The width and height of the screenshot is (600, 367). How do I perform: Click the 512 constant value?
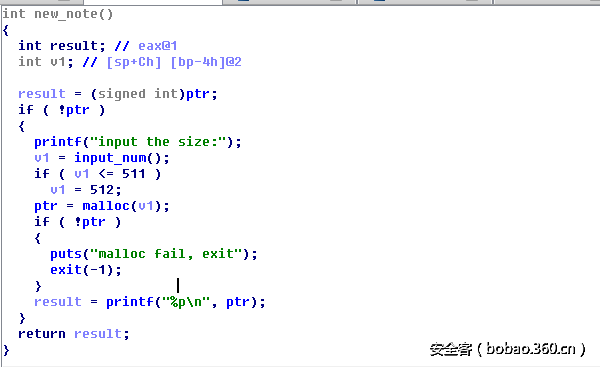click(x=102, y=190)
